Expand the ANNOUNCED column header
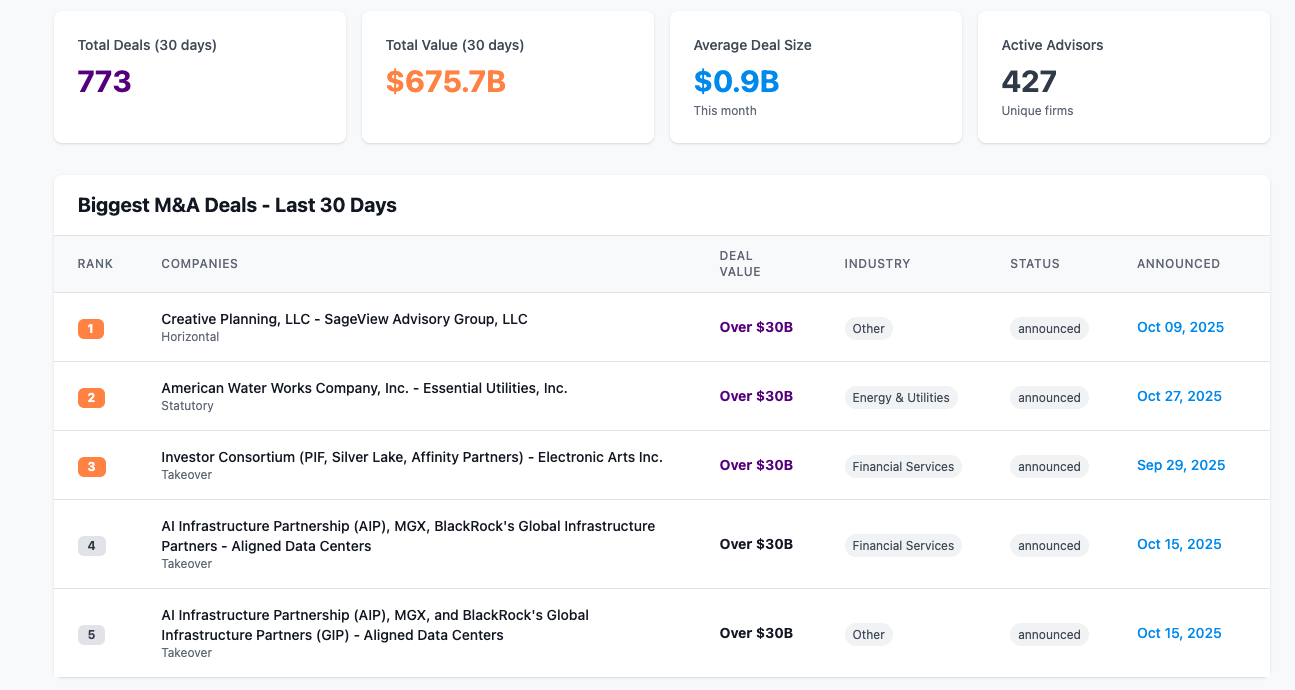The image size is (1295, 690). pos(1178,263)
